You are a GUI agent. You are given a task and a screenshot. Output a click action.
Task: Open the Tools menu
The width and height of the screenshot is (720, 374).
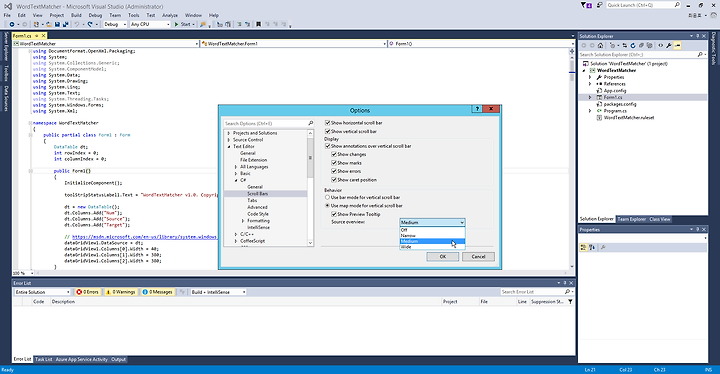tap(134, 15)
